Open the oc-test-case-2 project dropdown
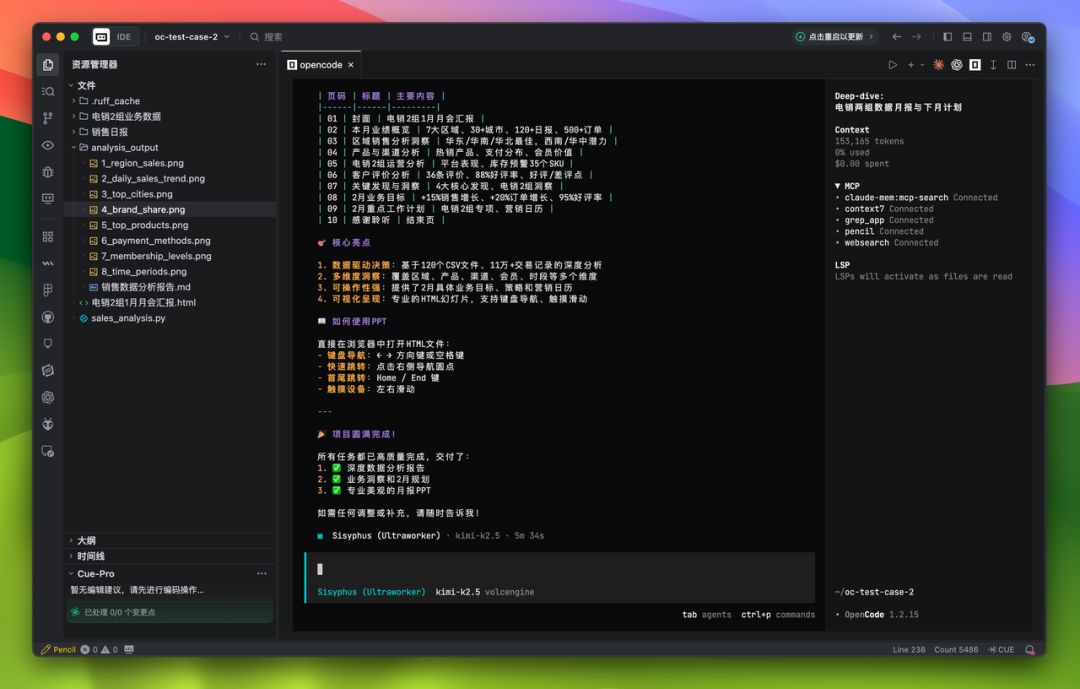1080x689 pixels. (191, 37)
